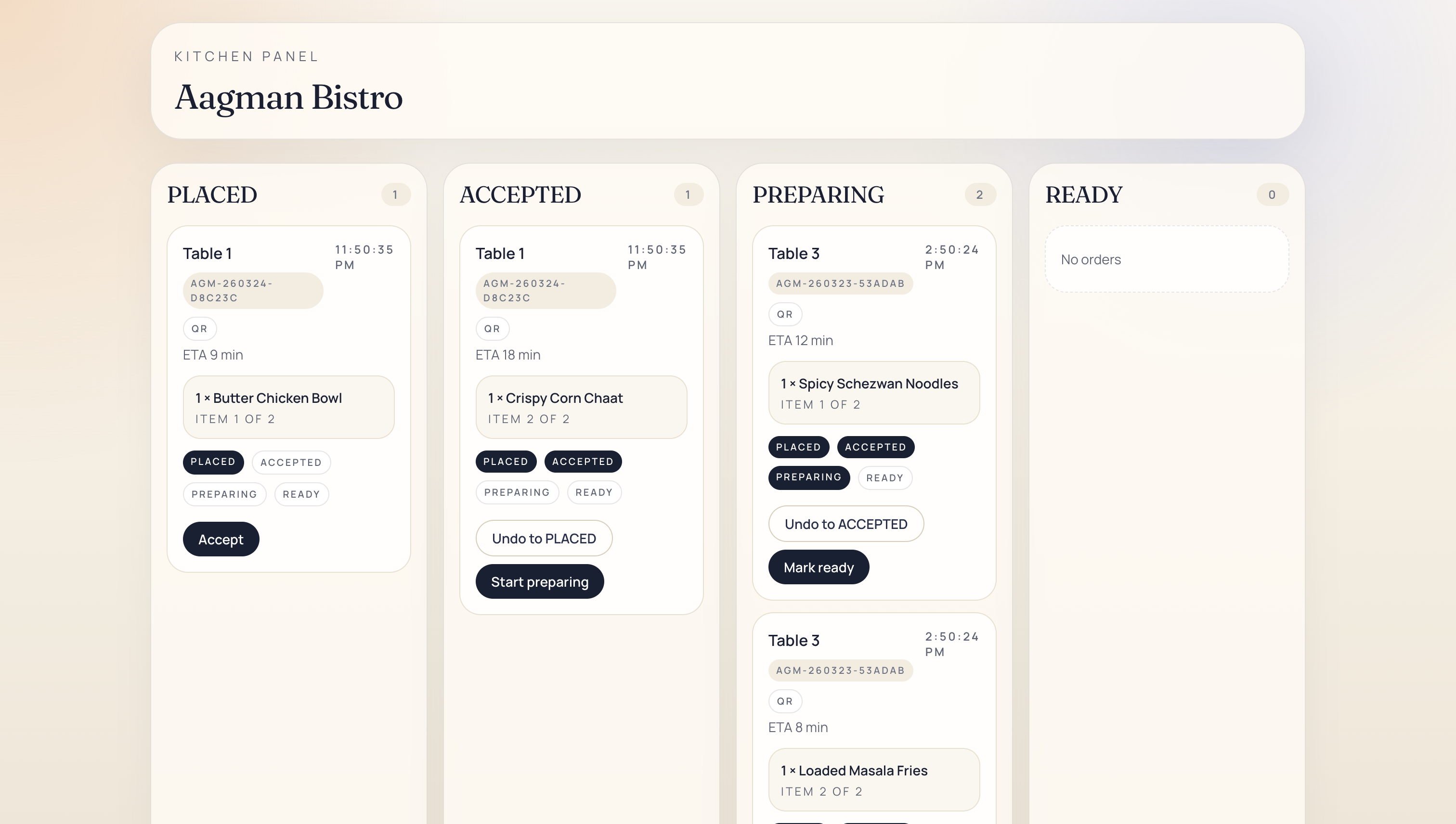
Task: Click Start preparing for Crispy Corn Chaat
Action: point(539,581)
